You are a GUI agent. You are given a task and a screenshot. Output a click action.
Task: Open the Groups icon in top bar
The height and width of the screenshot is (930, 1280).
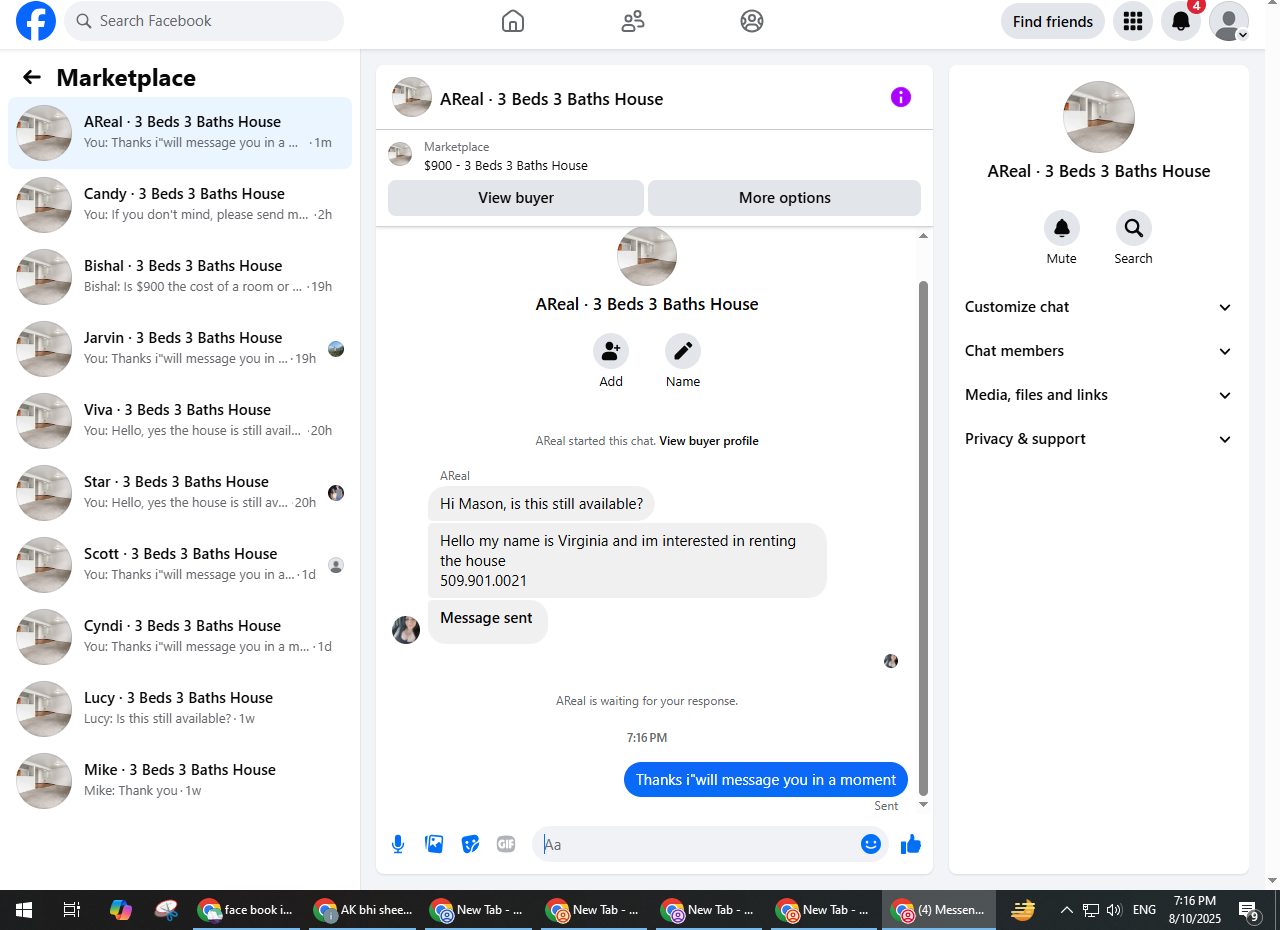(752, 21)
